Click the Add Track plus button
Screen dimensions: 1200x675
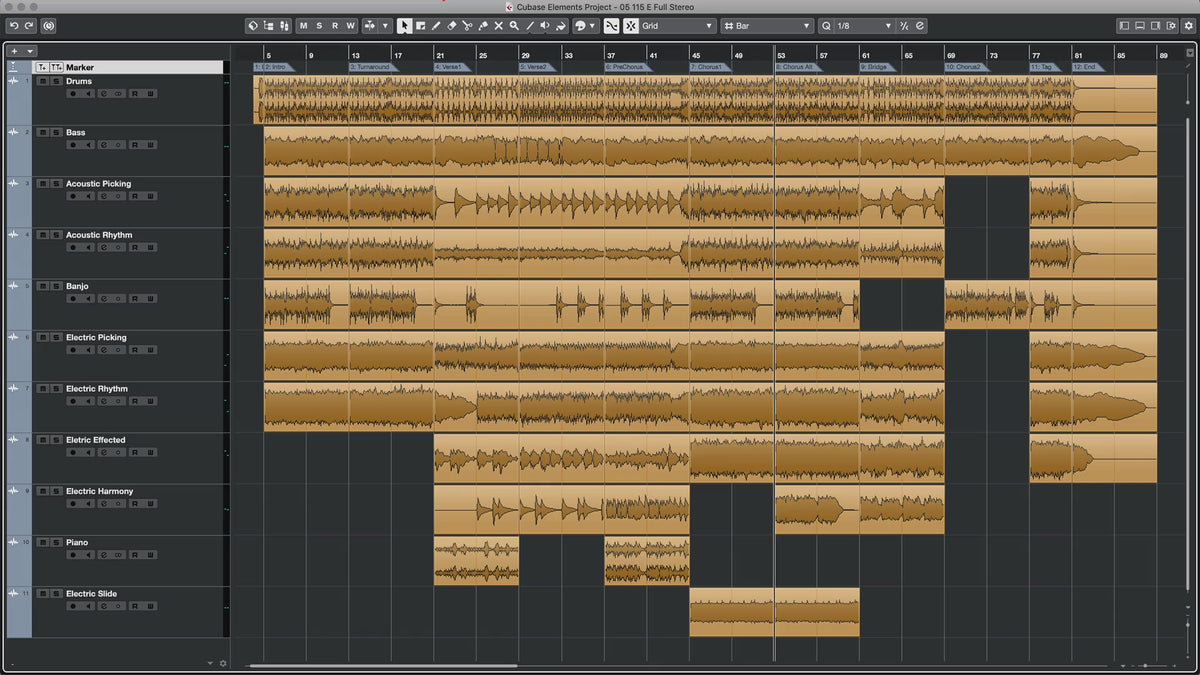pos(14,50)
